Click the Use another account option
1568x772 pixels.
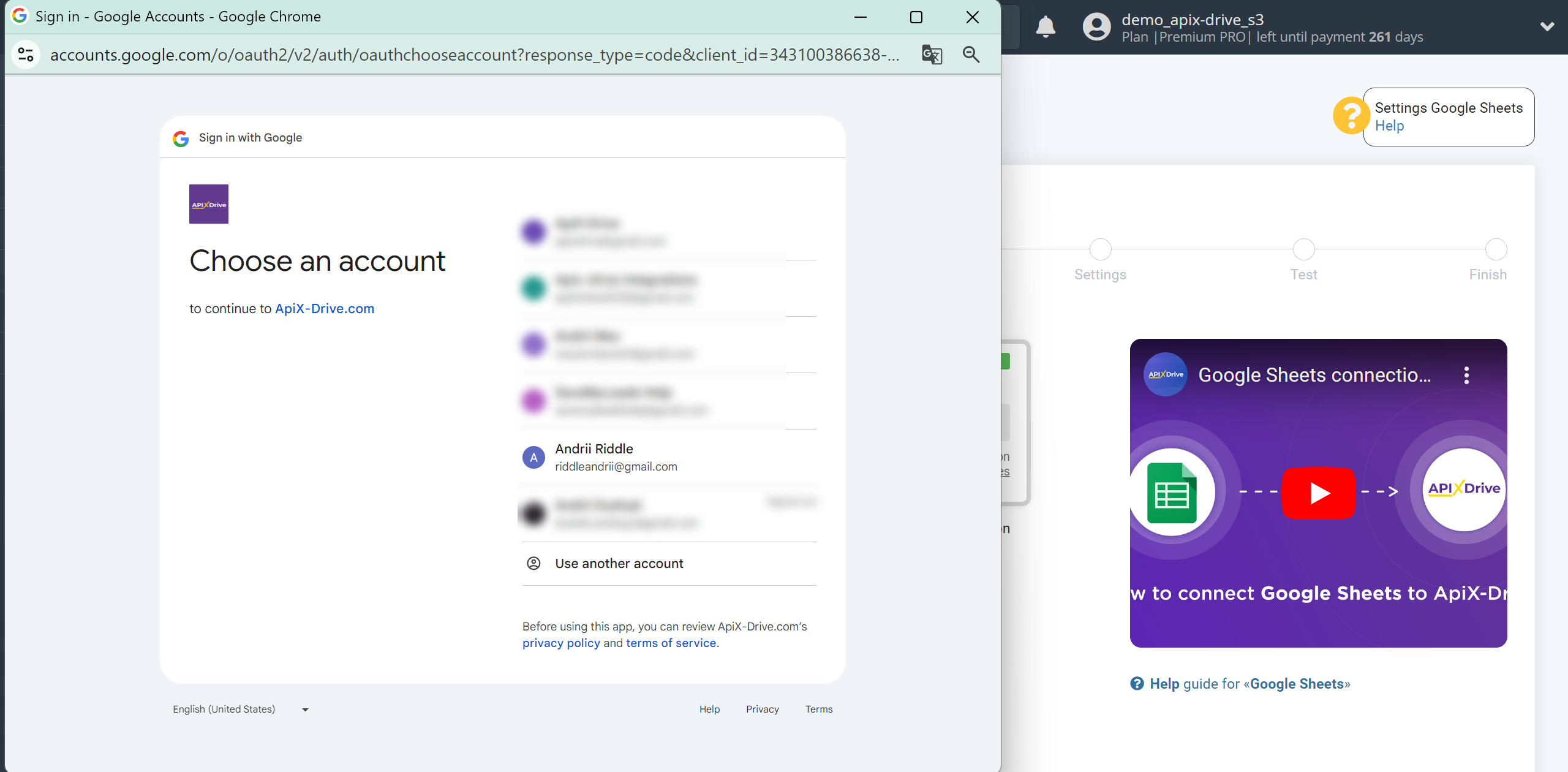pos(619,563)
